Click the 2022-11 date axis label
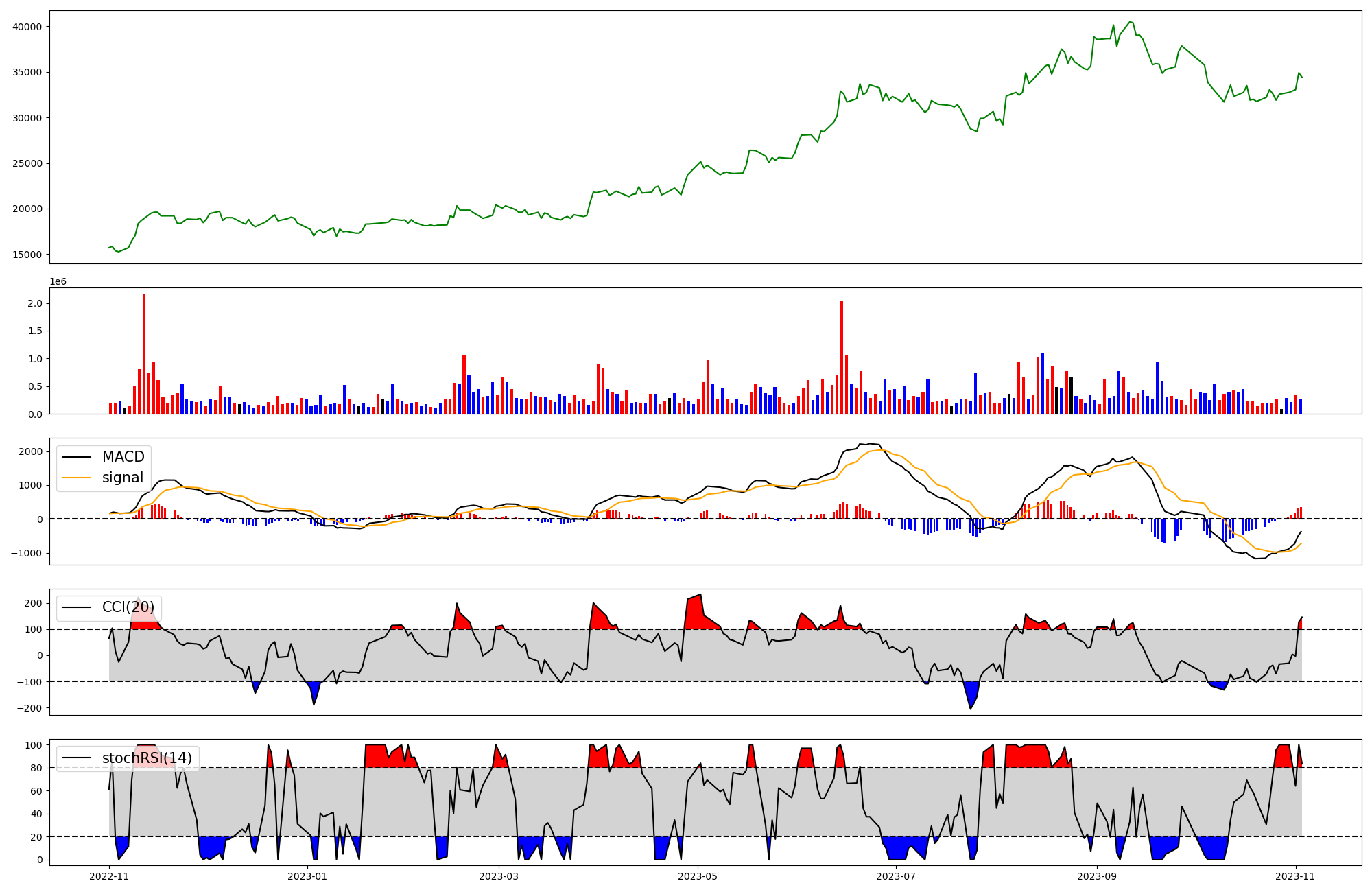 109,876
